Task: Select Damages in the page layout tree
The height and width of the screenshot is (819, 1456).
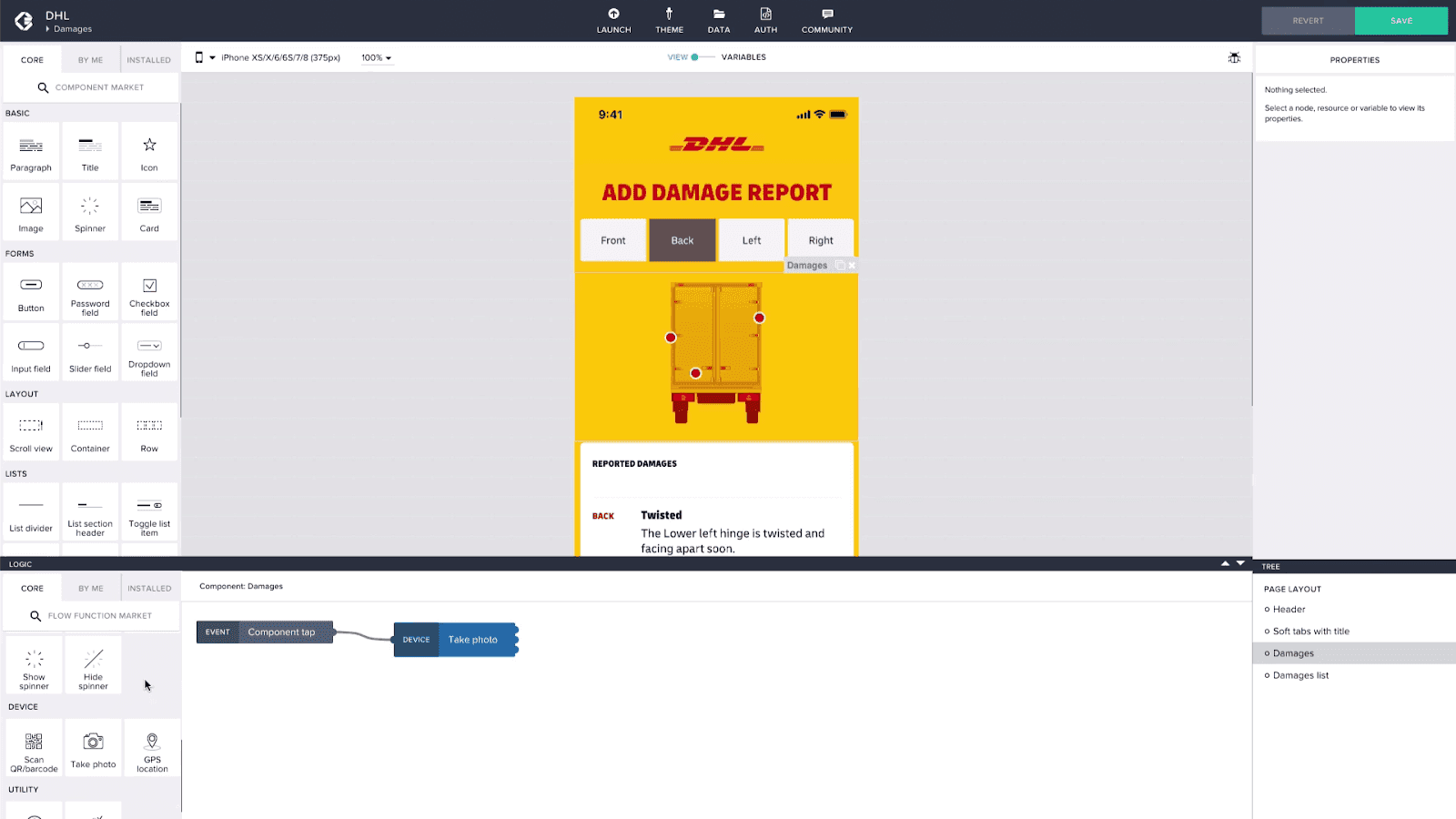Action: click(1354, 653)
